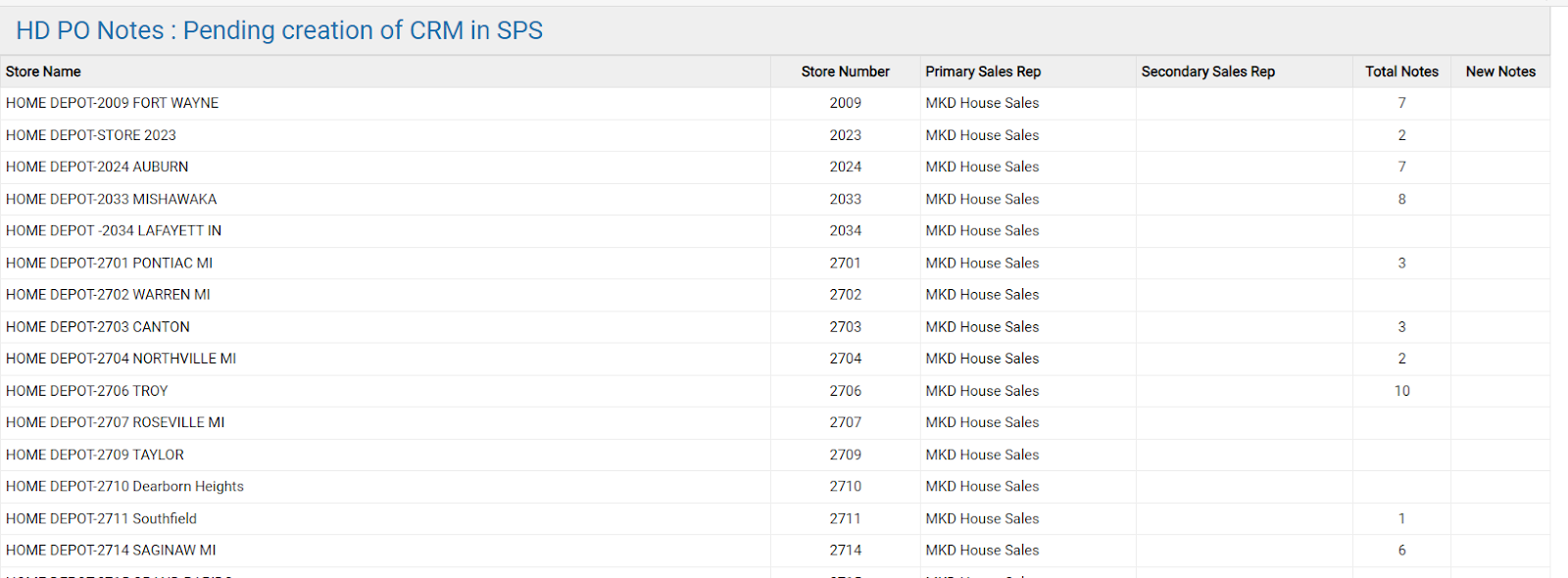Image resolution: width=1568 pixels, height=578 pixels.
Task: Click store number 2704 cell
Action: [845, 359]
